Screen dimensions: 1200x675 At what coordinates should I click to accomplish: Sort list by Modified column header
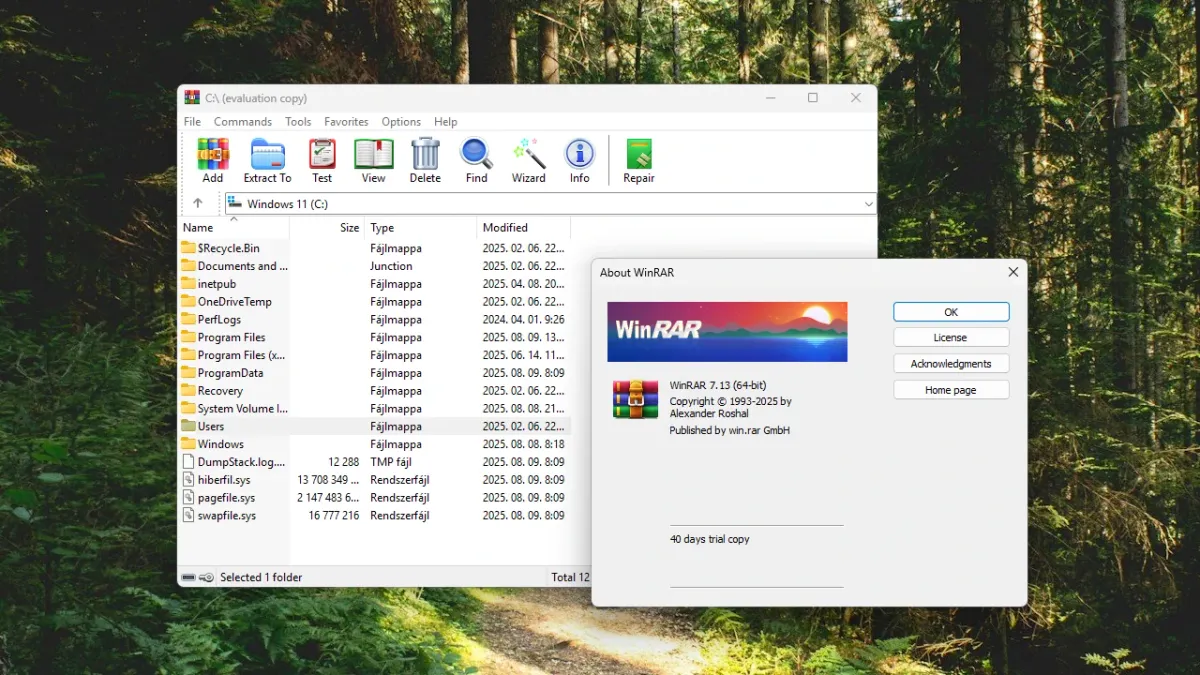click(x=505, y=228)
